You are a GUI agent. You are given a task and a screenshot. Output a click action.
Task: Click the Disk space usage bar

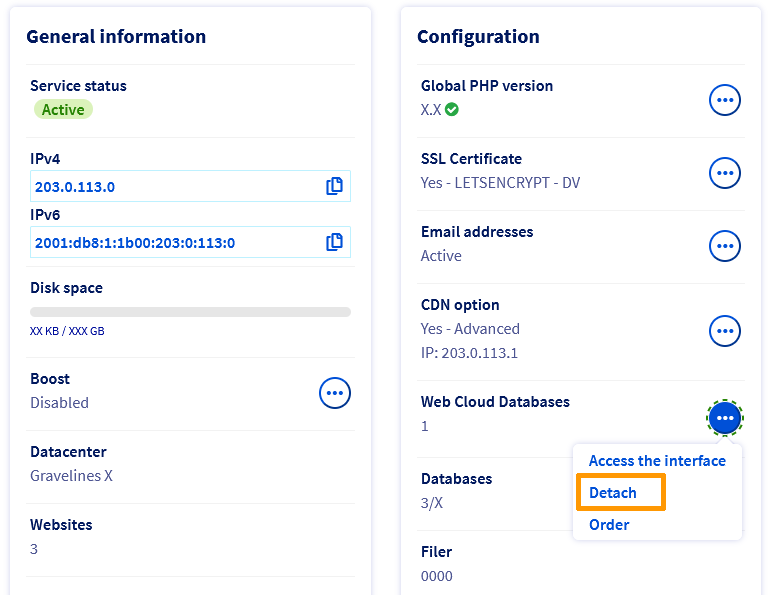pos(190,312)
